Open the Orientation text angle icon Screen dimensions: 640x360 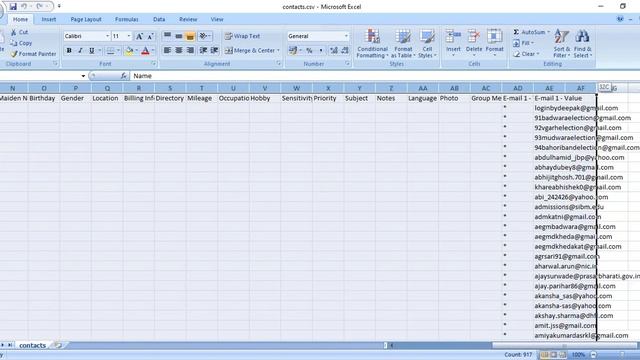click(x=204, y=36)
